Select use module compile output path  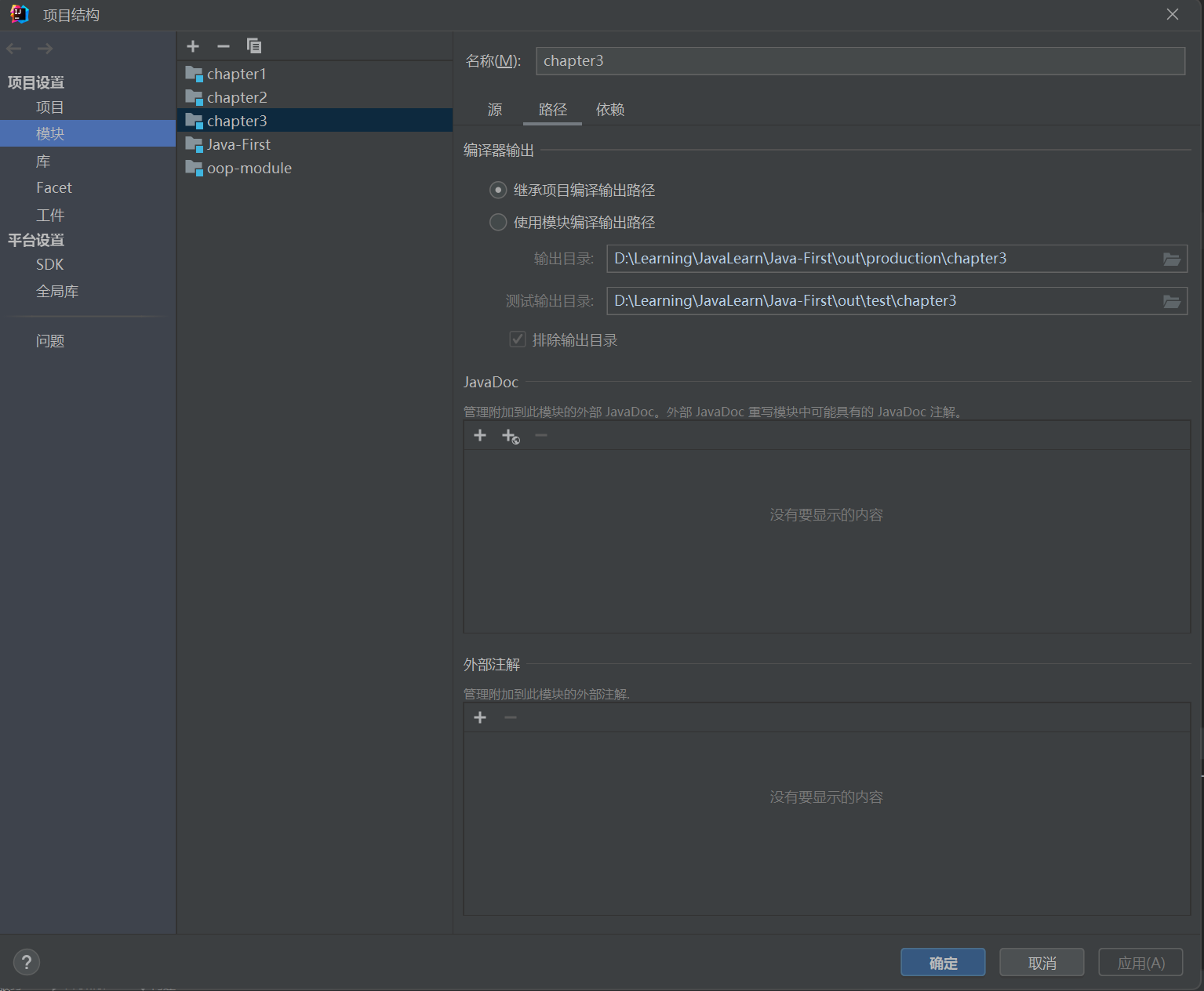pyautogui.click(x=498, y=222)
